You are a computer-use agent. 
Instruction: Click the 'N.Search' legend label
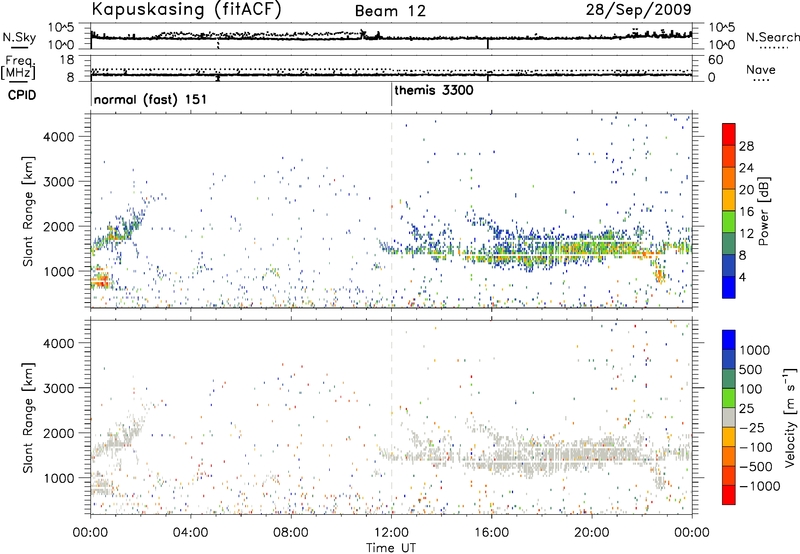pyautogui.click(x=772, y=37)
